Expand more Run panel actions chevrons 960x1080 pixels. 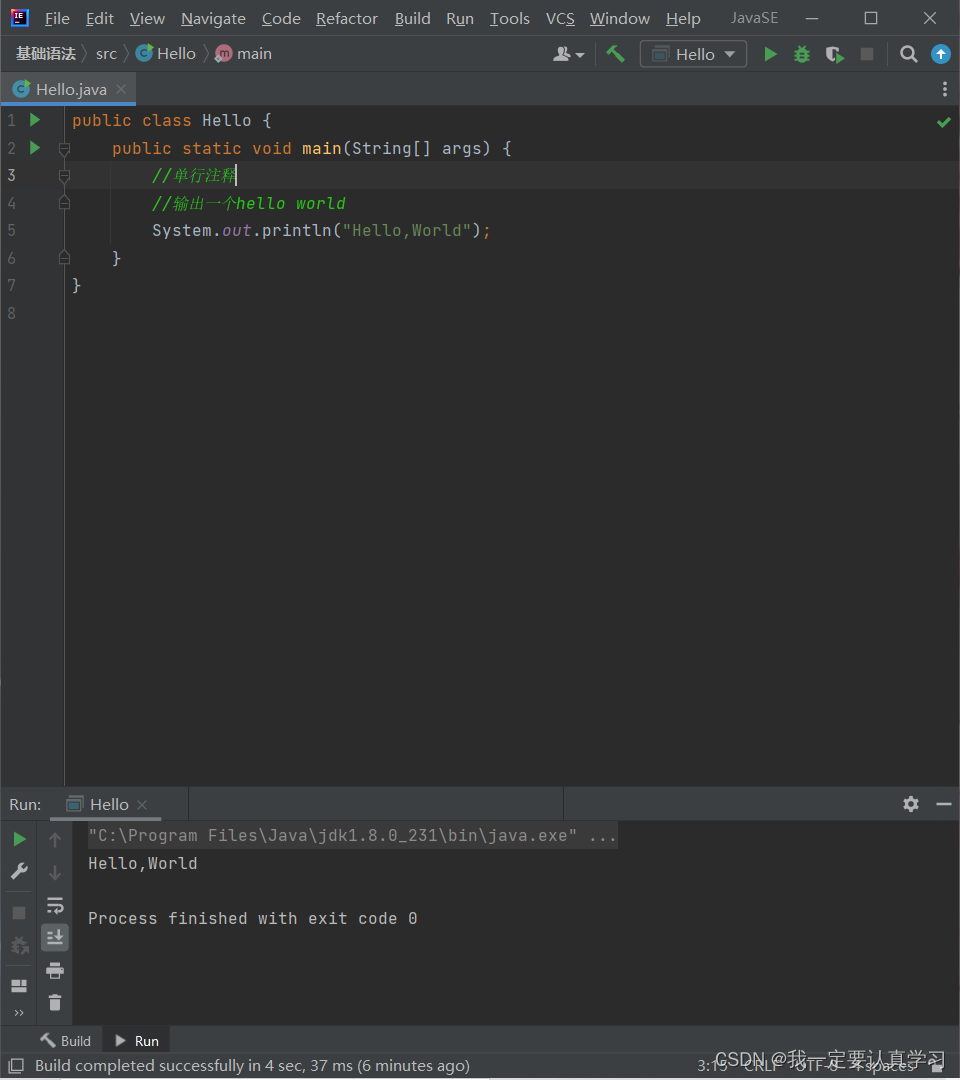(19, 1012)
